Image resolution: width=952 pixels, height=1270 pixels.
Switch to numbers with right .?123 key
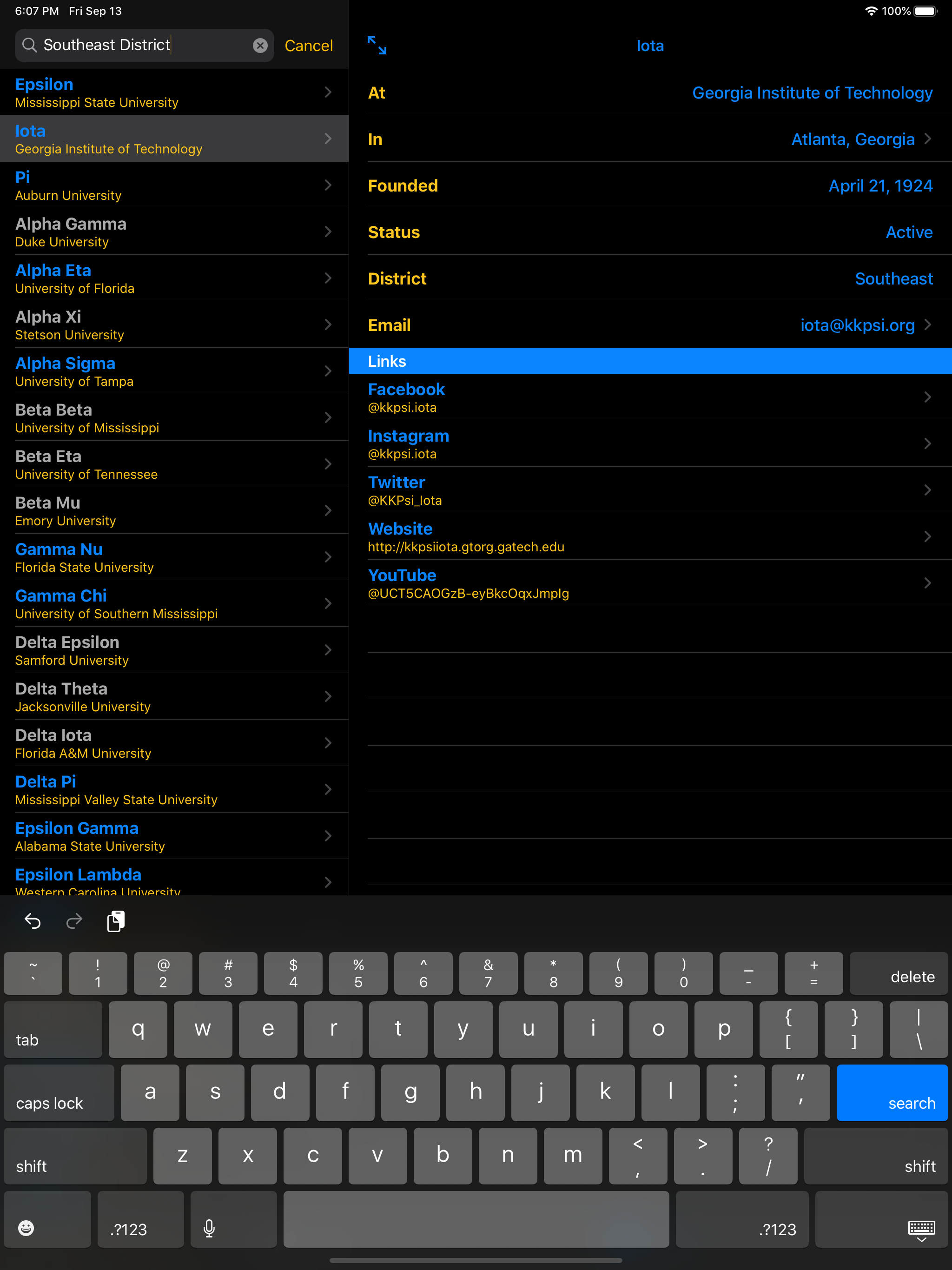pyautogui.click(x=742, y=1219)
